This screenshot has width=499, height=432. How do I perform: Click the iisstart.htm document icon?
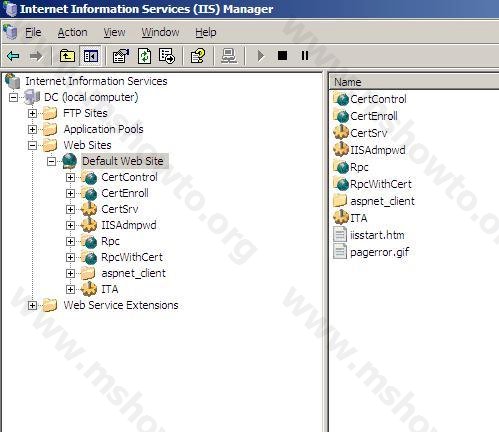(340, 234)
